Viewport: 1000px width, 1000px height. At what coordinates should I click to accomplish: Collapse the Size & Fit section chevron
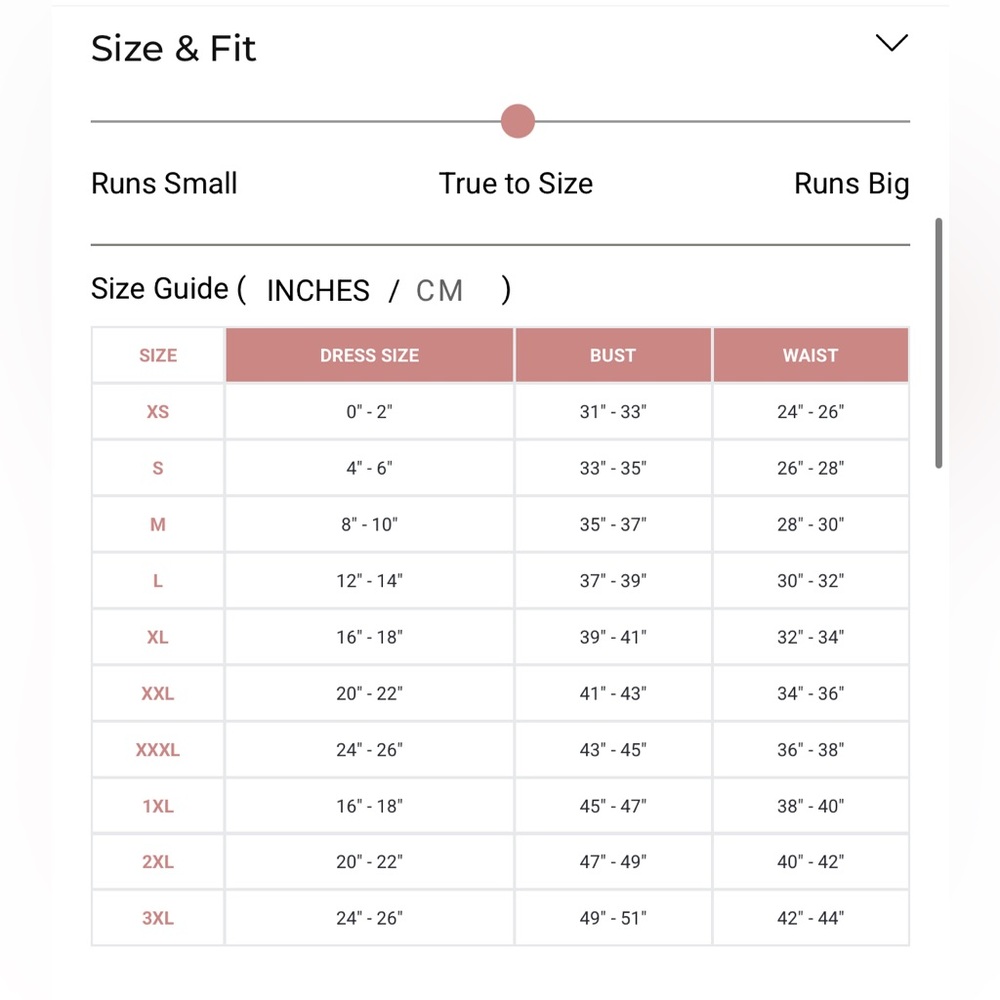click(x=892, y=43)
